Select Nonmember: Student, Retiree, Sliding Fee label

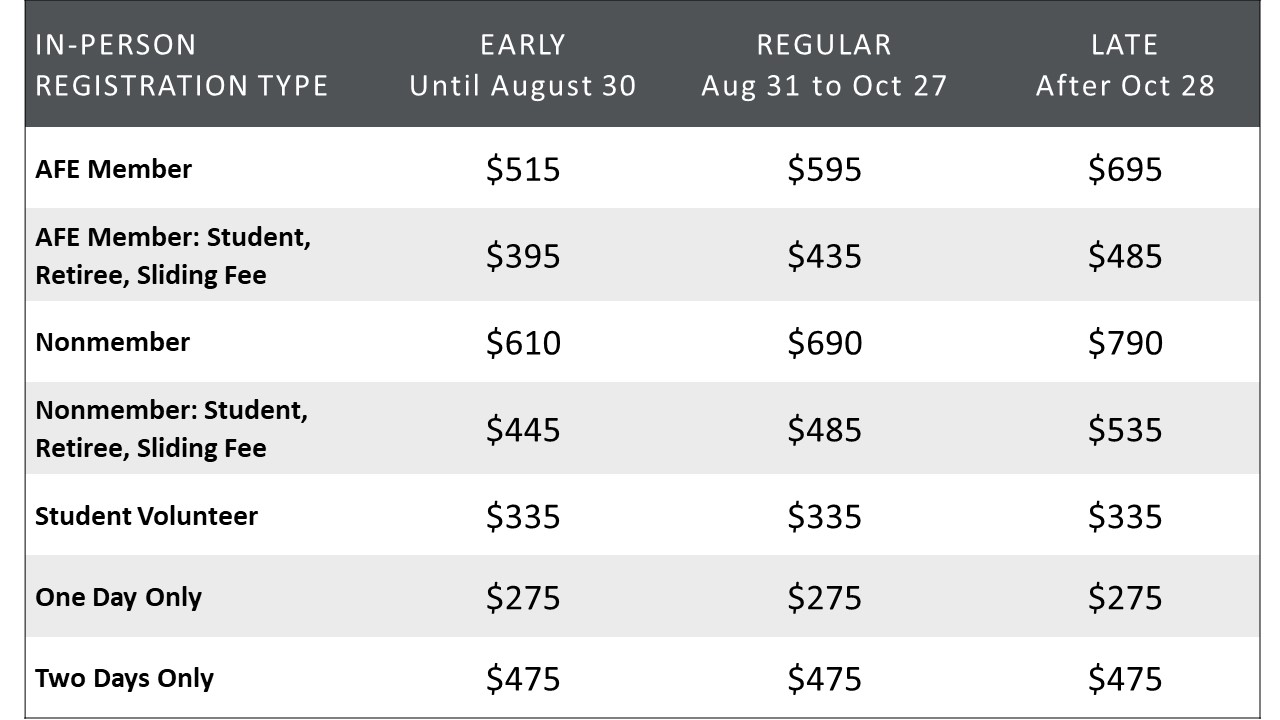[172, 429]
